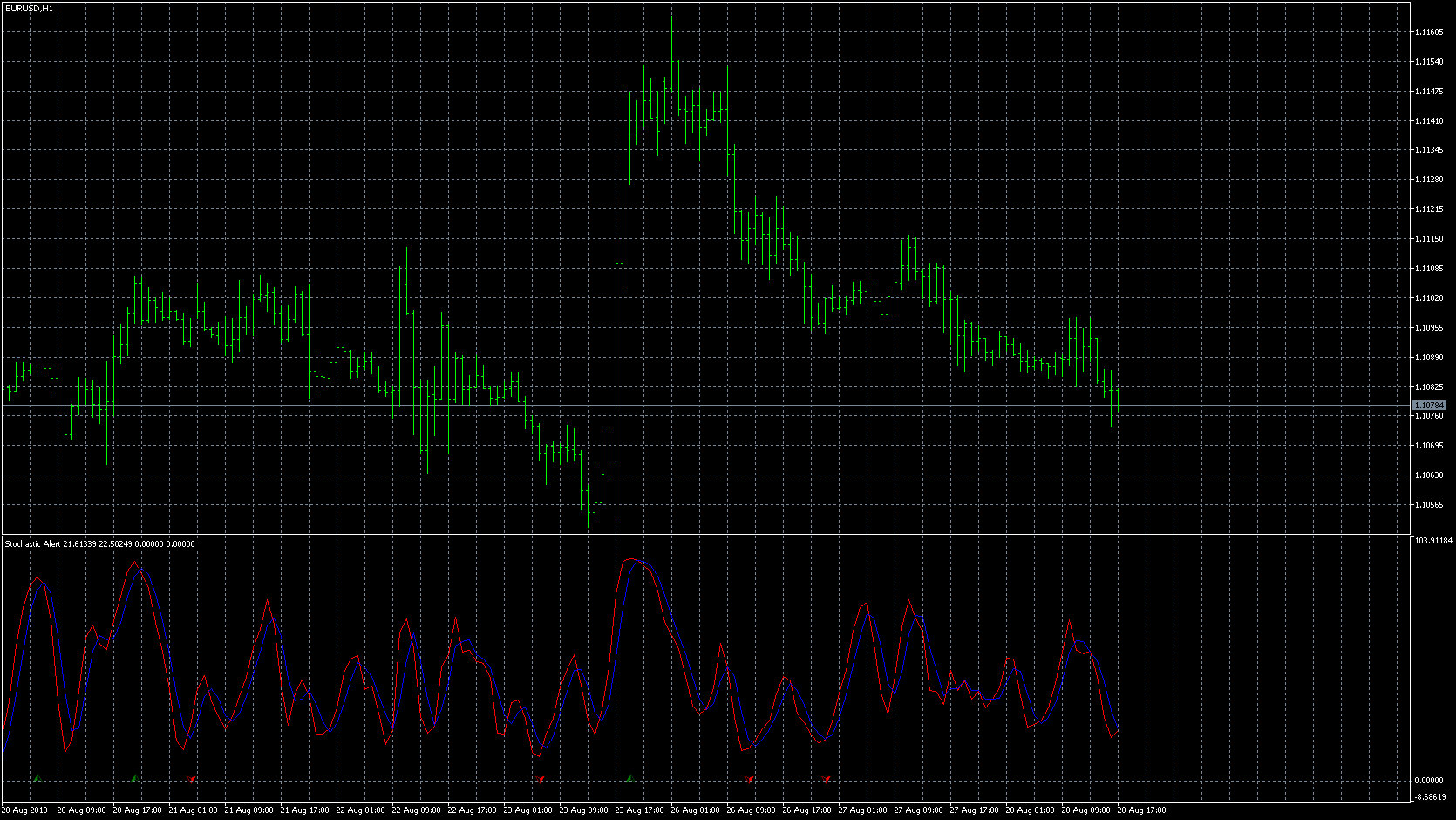
Task: Click the Stochastic Alert indicator label
Action: tap(99, 543)
